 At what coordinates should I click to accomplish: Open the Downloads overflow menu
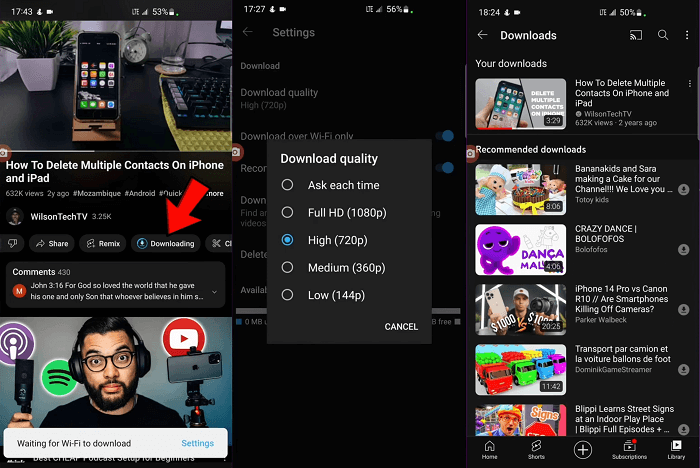coord(687,35)
